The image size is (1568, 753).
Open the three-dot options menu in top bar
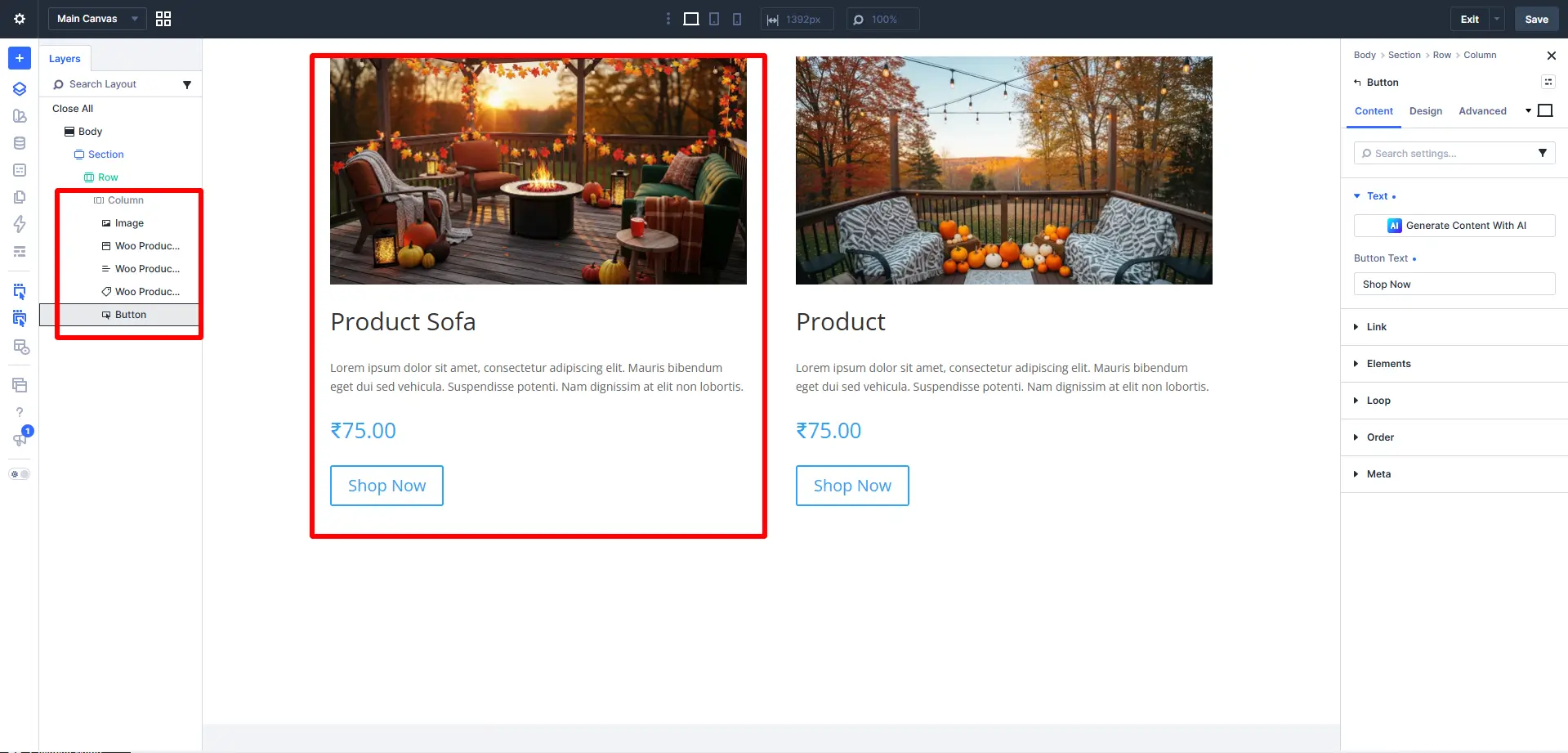coord(668,19)
